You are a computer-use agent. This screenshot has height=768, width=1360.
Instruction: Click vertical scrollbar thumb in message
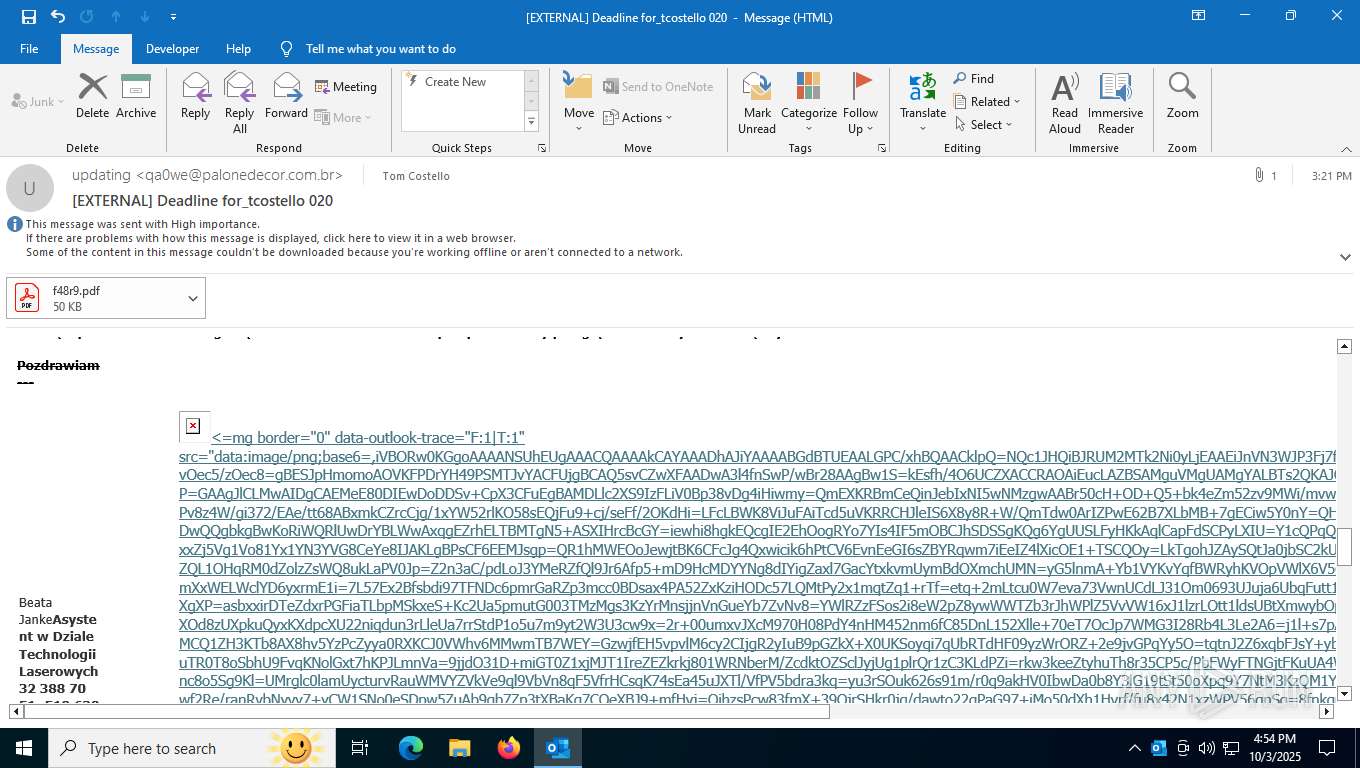[x=1345, y=547]
